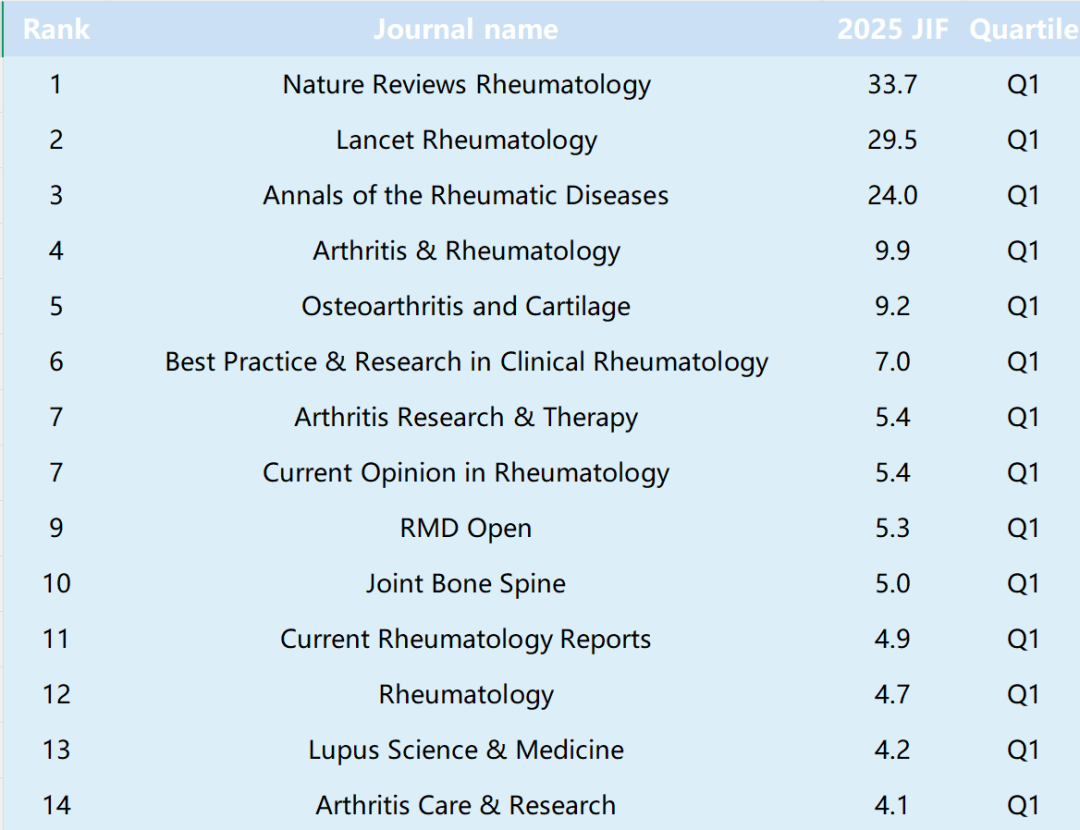Screen dimensions: 1080x830
Task: Click the RMD Open cell
Action: (x=466, y=528)
